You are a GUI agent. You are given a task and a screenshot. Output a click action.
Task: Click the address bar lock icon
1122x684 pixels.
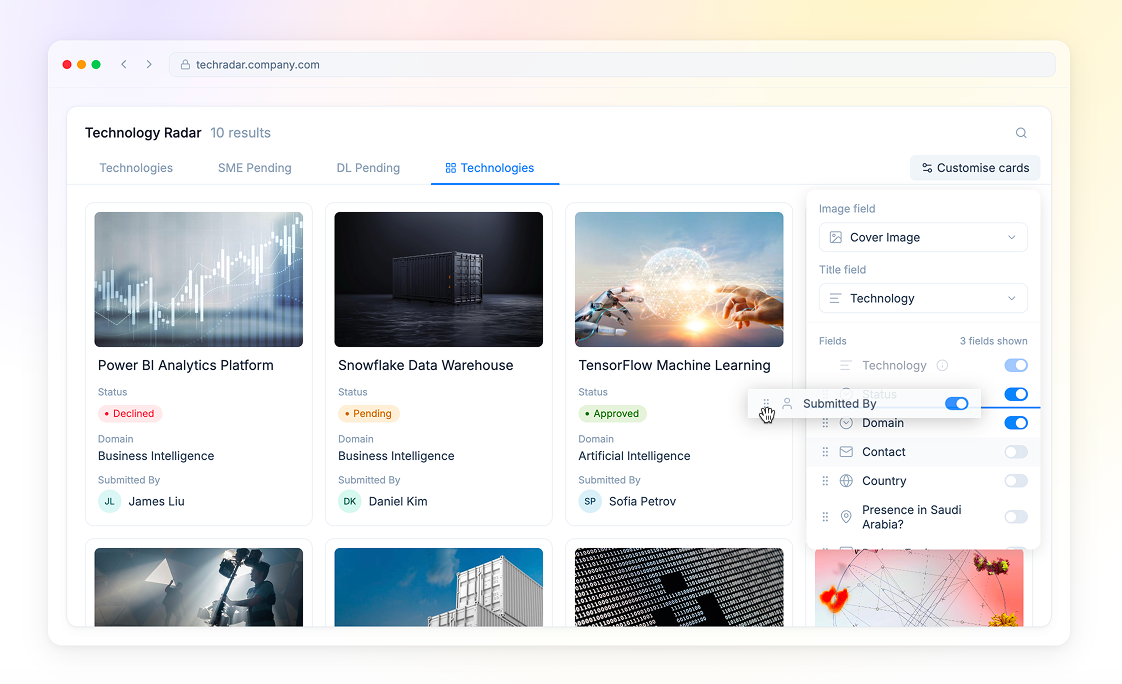click(185, 64)
